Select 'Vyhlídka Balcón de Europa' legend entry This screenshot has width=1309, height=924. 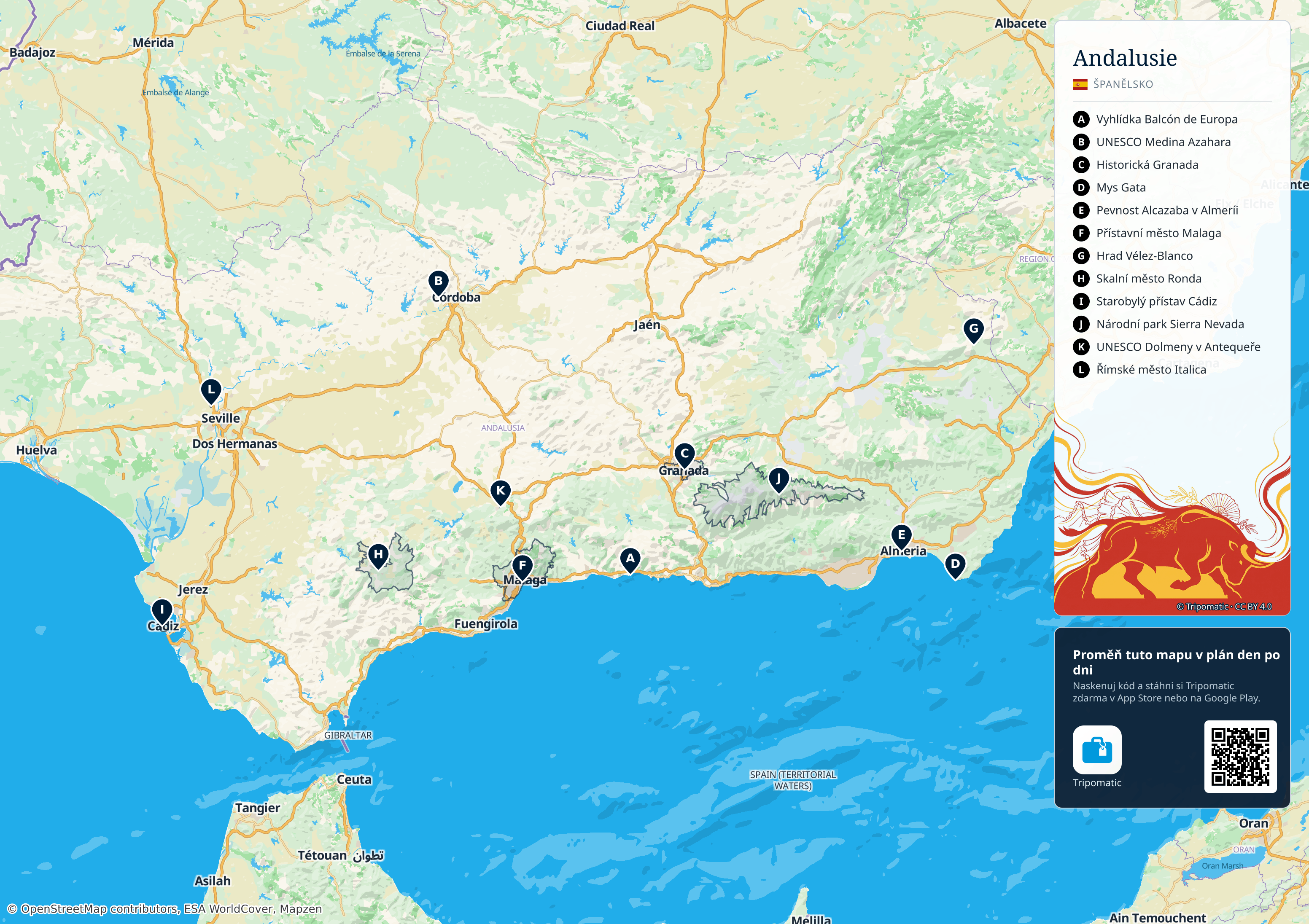pyautogui.click(x=1166, y=119)
